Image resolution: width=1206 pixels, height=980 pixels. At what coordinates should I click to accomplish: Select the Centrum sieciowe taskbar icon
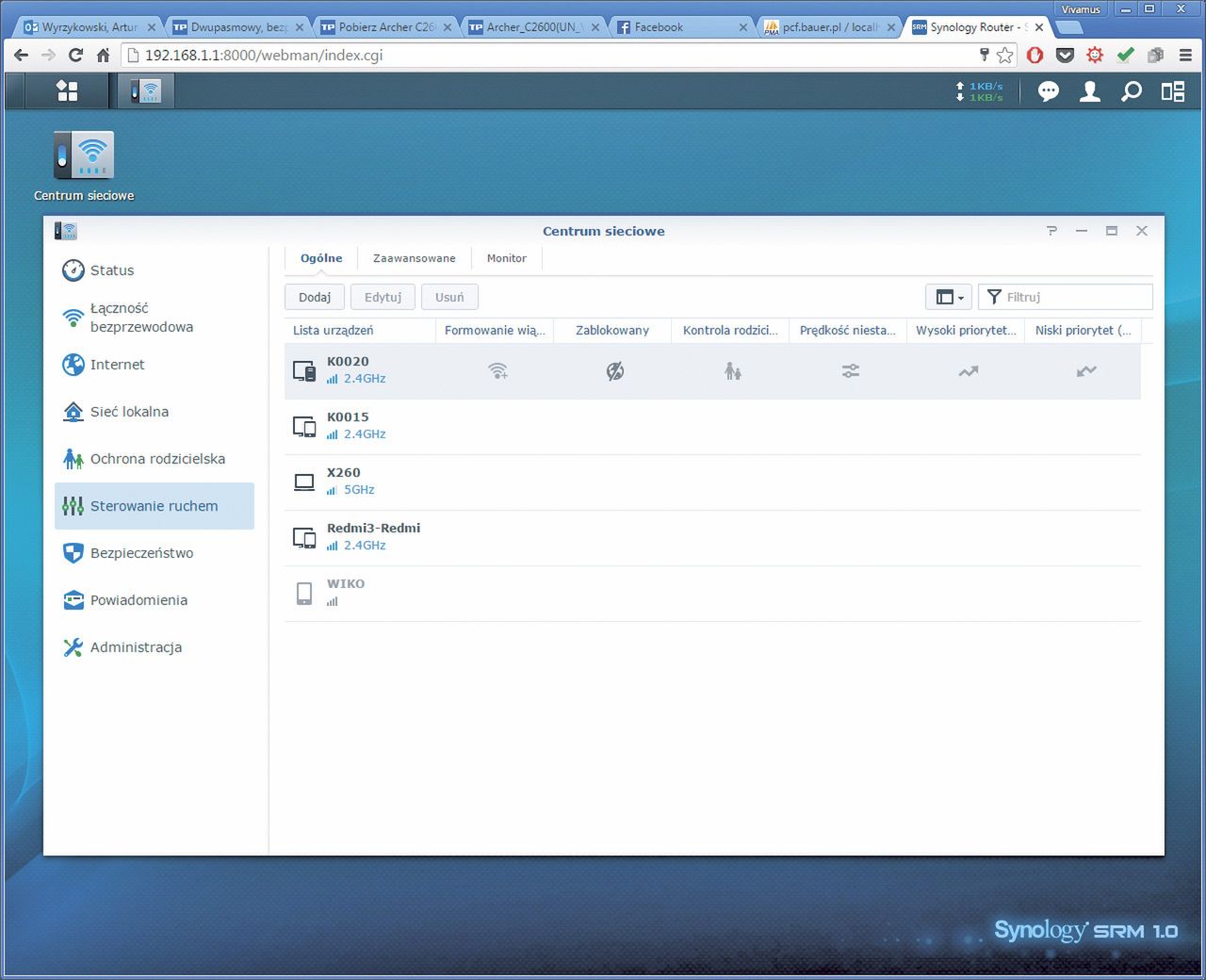pos(146,90)
